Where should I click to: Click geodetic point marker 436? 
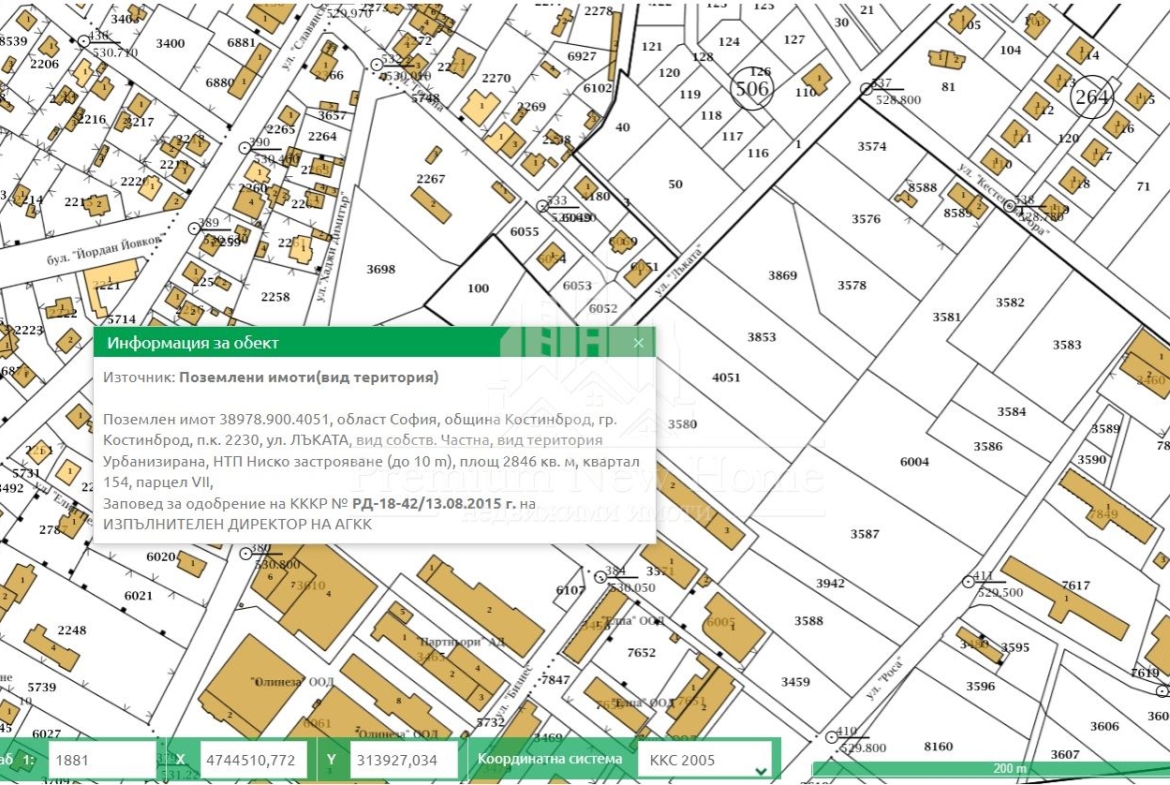click(x=84, y=42)
